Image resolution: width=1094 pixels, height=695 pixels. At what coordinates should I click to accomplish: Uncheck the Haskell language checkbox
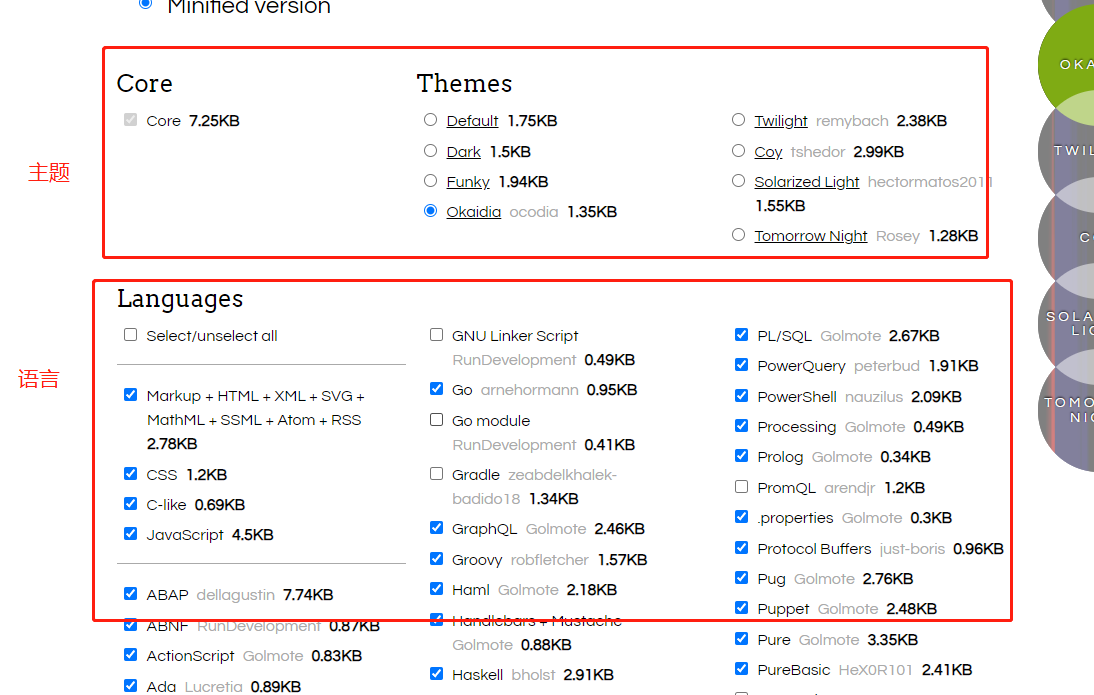point(437,674)
